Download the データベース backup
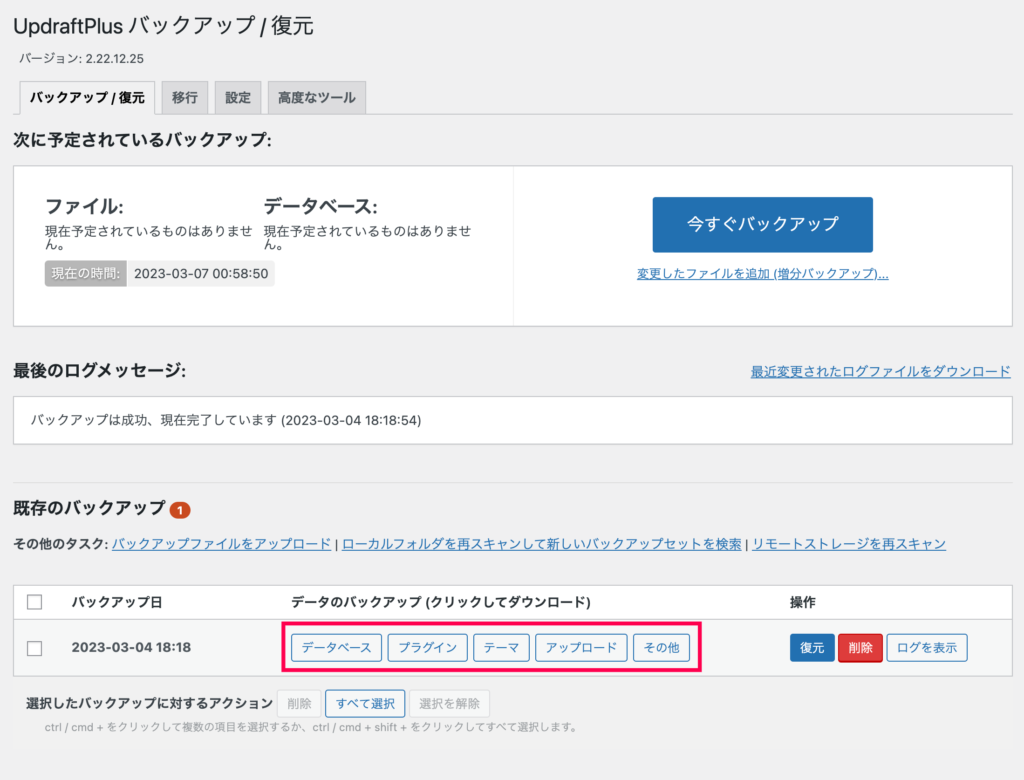This screenshot has height=780, width=1024. tap(336, 647)
